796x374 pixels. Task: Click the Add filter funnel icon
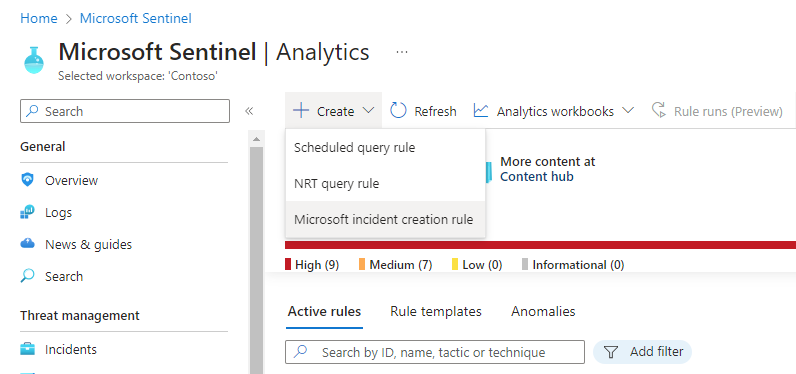pyautogui.click(x=611, y=352)
